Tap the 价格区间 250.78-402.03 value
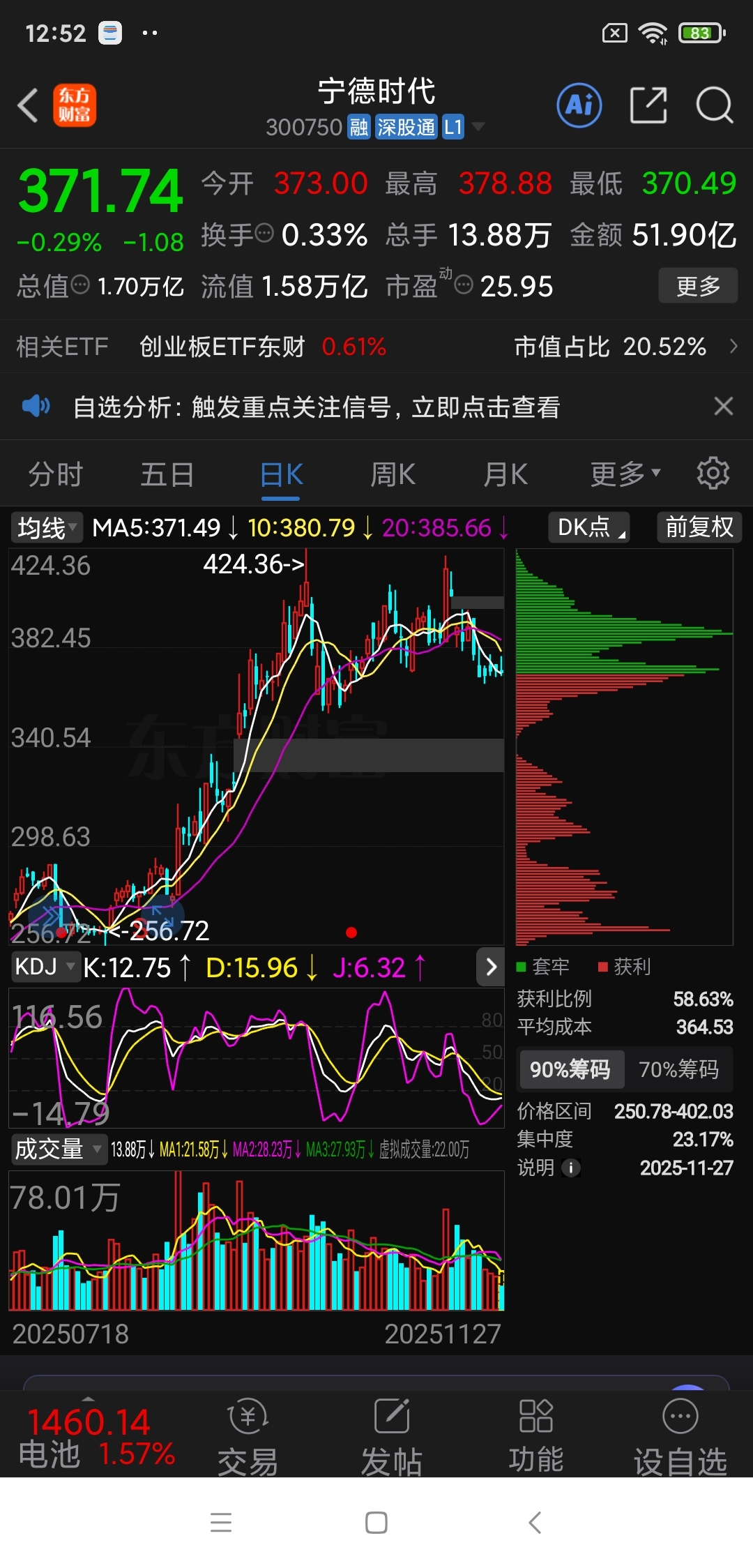This screenshot has width=753, height=1568. click(674, 1111)
